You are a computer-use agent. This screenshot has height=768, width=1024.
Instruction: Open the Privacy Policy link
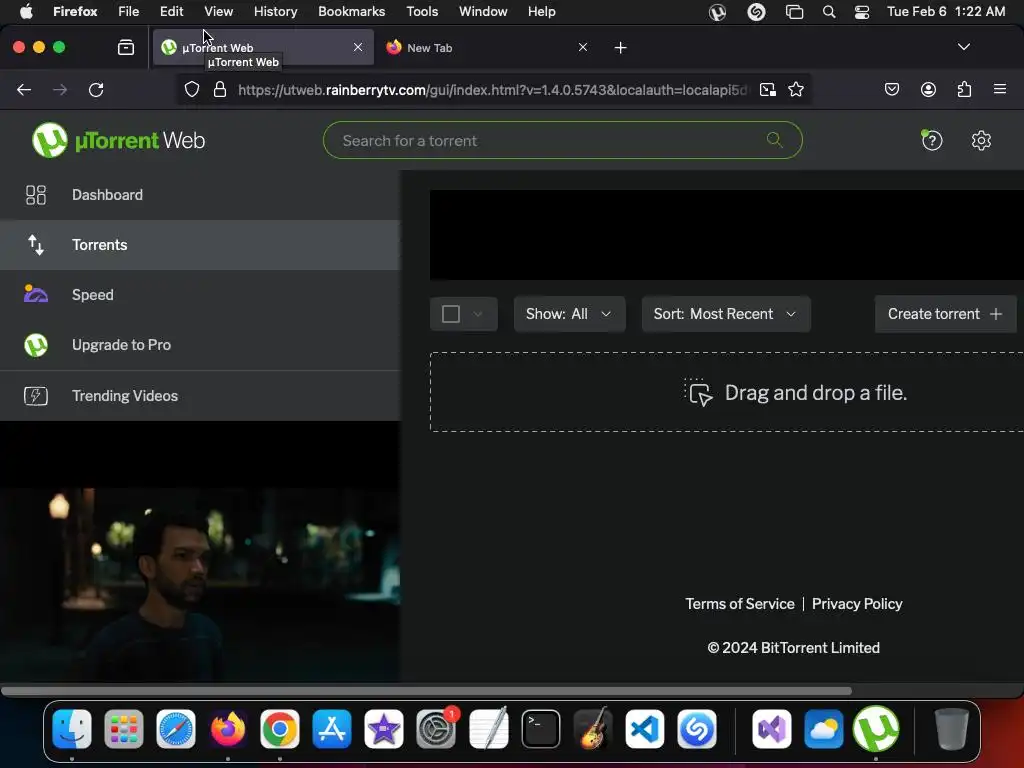click(857, 603)
